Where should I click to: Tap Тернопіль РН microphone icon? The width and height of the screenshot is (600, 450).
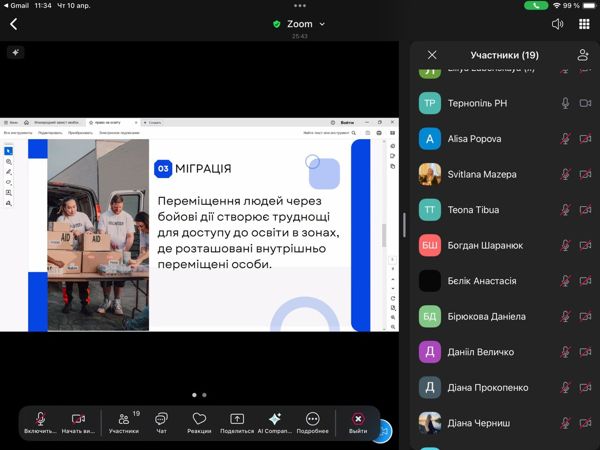tap(565, 103)
